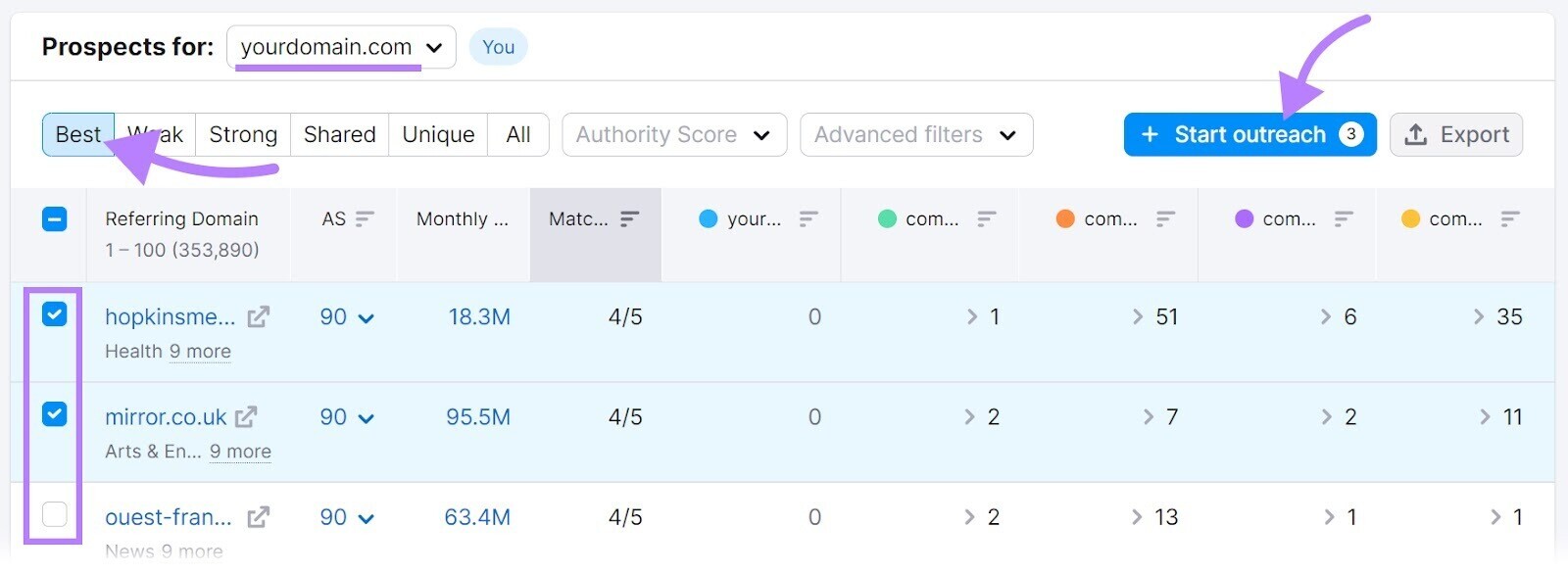Click the 7 value in mirror.co.uk row
This screenshot has height=575, width=1568.
[x=1172, y=417]
